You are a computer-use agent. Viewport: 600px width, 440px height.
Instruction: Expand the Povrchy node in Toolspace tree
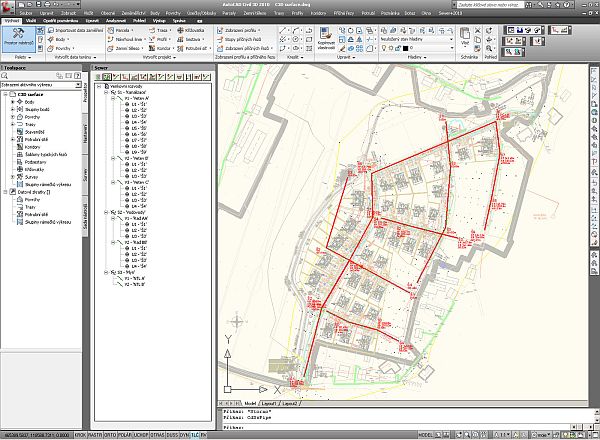(13, 117)
